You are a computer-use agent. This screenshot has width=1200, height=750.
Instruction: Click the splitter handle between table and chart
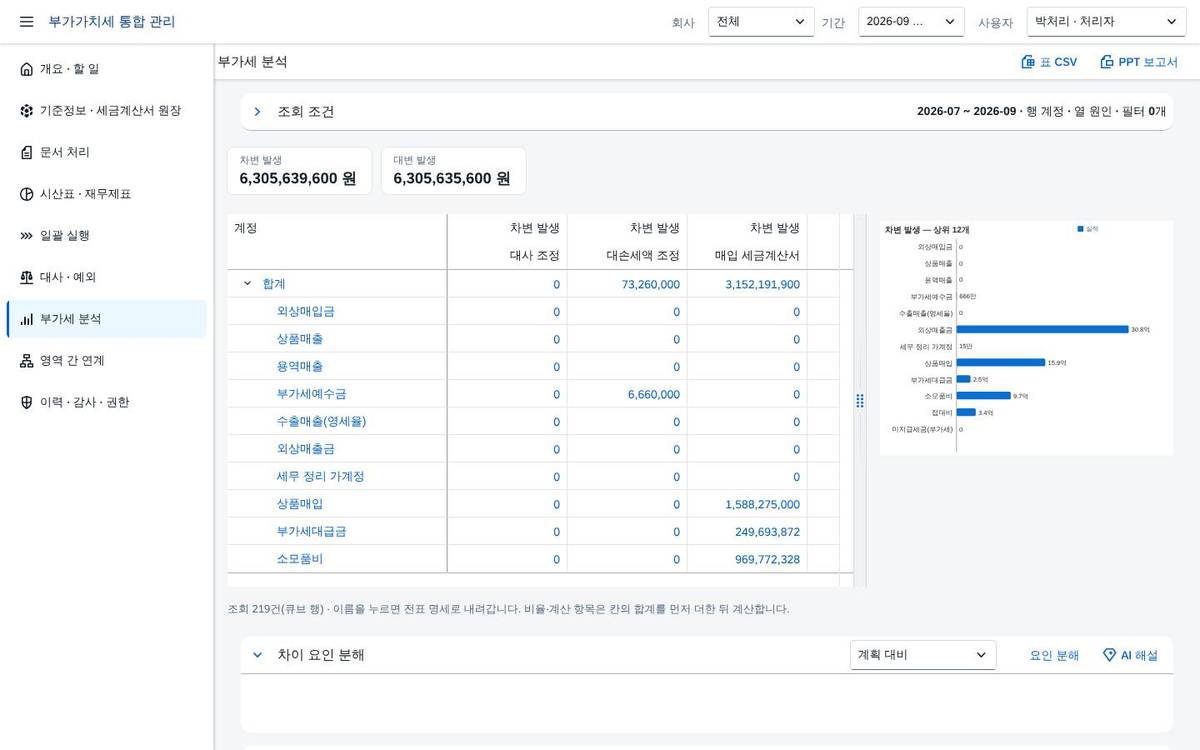tap(860, 400)
